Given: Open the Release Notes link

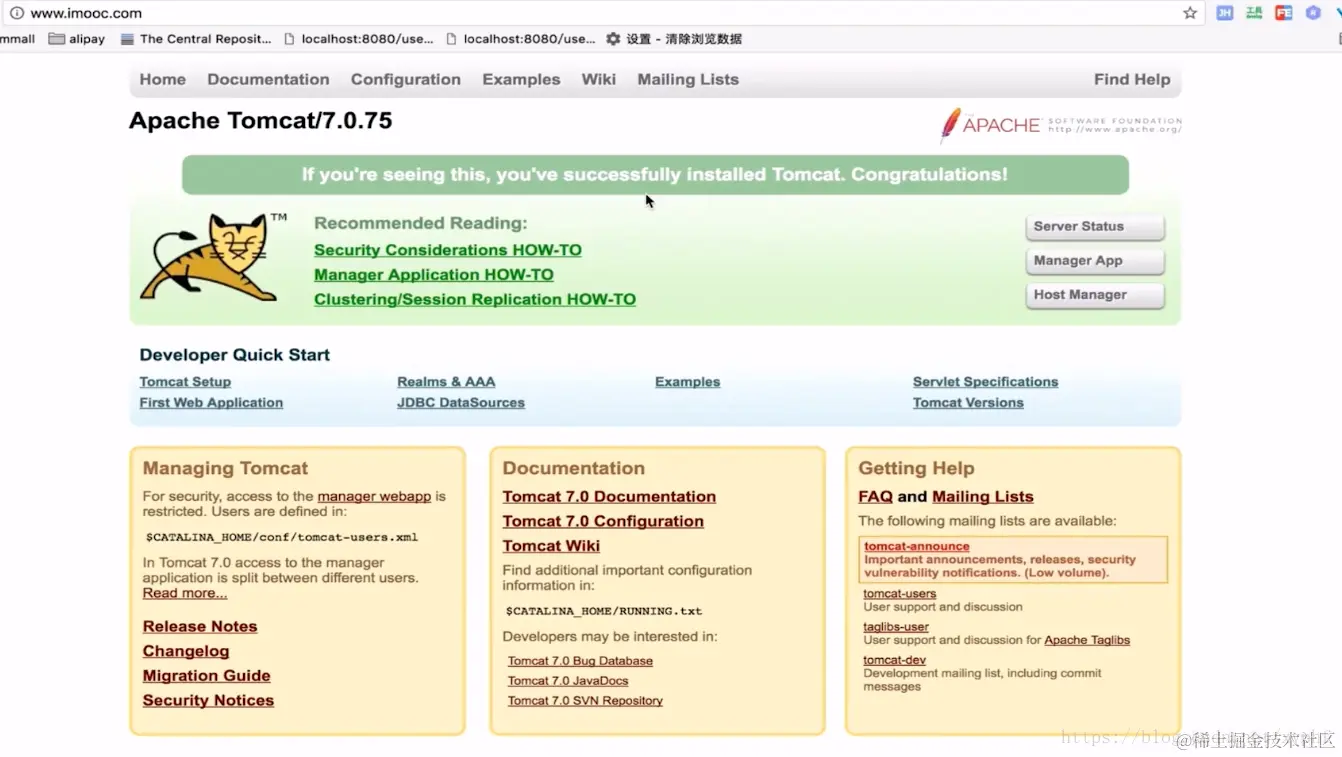Looking at the screenshot, I should pyautogui.click(x=200, y=626).
